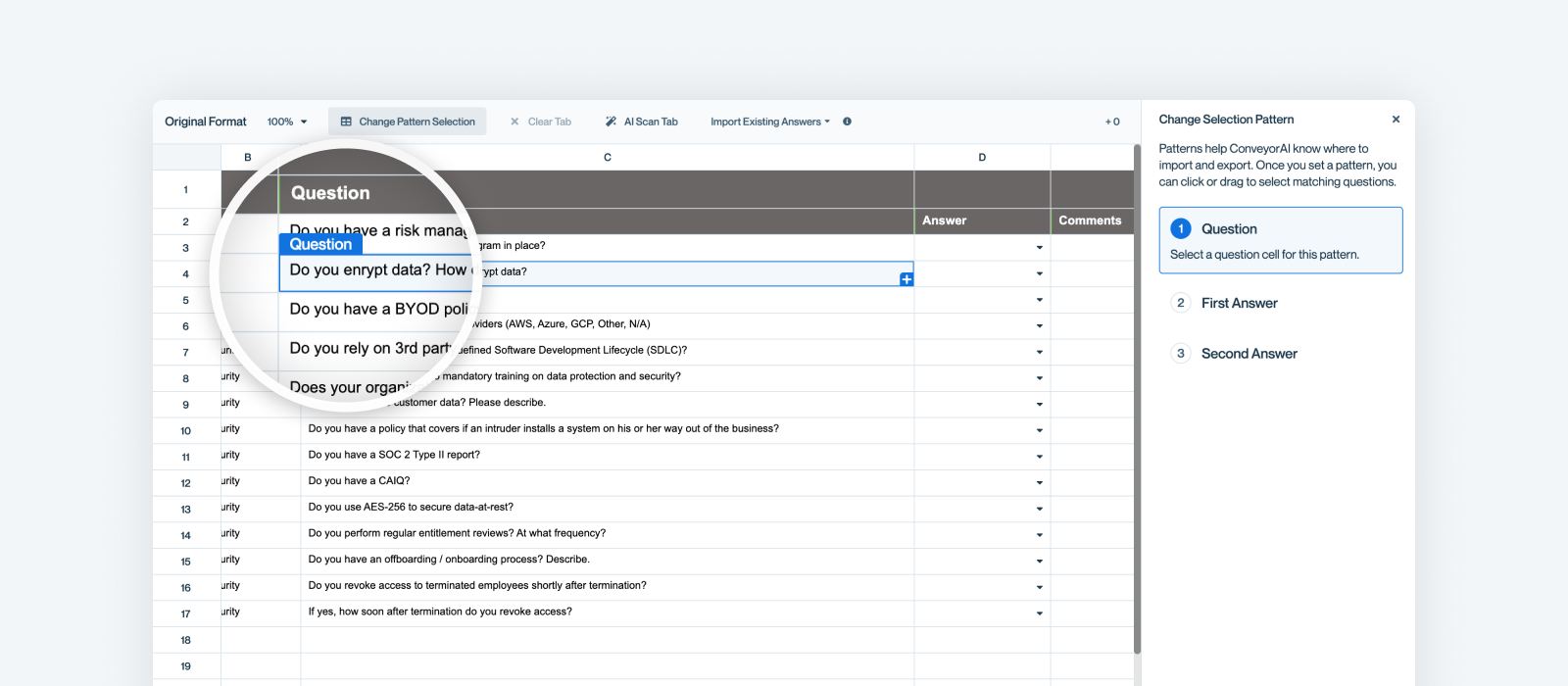1568x686 pixels.
Task: Select column B header
Action: tap(248, 157)
